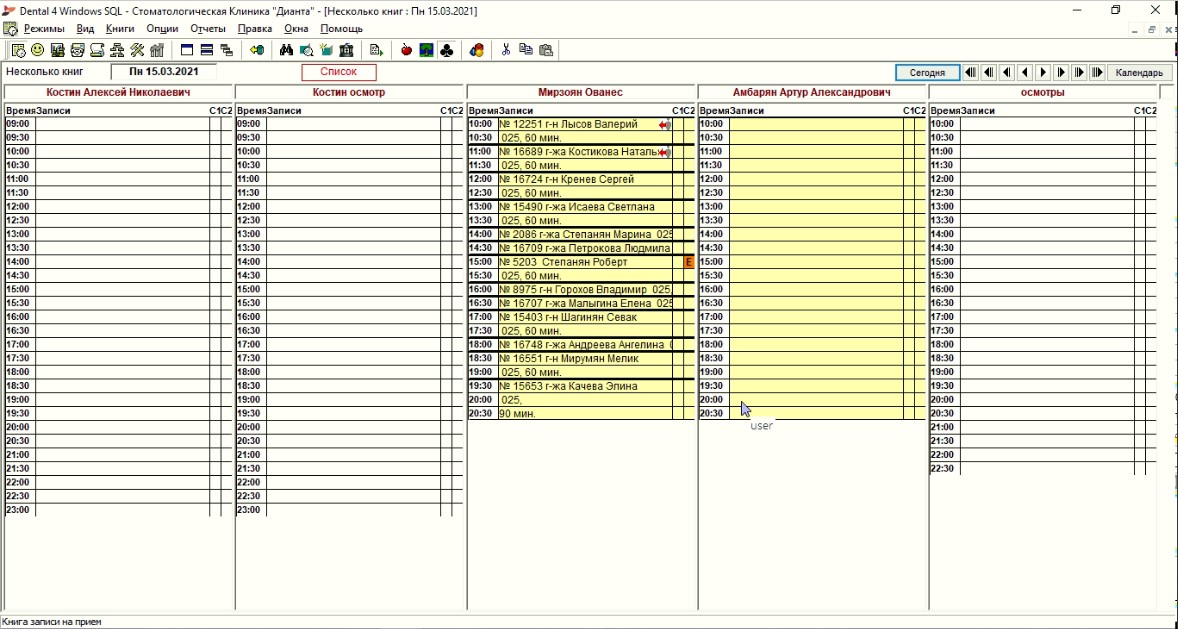Click the green left-arrow toolbar icon
Viewport: 1178px width, 629px height.
(257, 50)
